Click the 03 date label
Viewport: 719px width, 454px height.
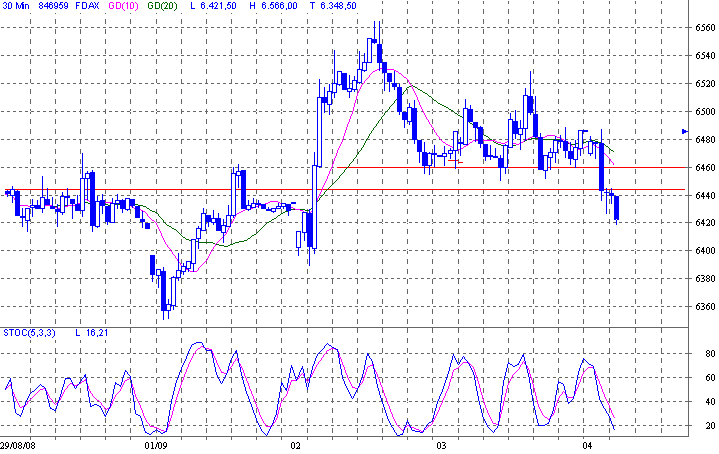coord(441,446)
